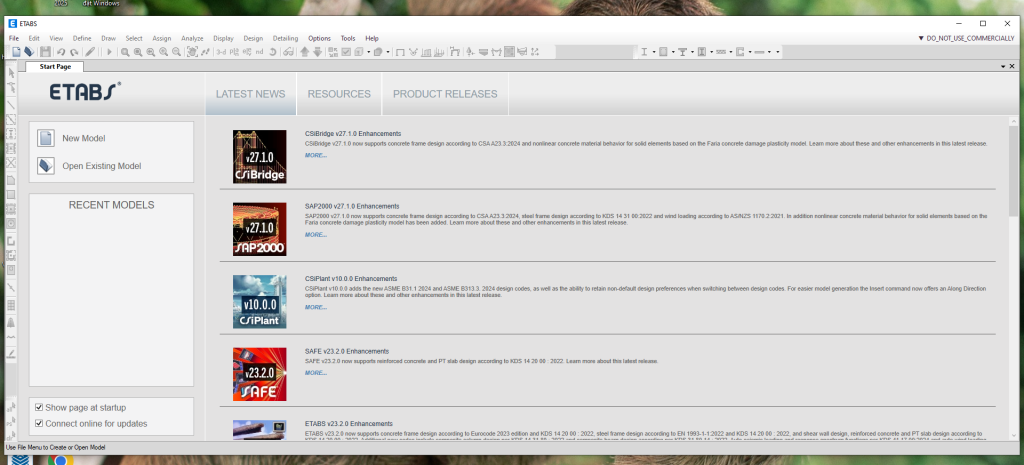Image resolution: width=1024 pixels, height=465 pixels.
Task: Expand dropdown arrow beside the 'sss' toolbar icon
Action: click(x=731, y=52)
